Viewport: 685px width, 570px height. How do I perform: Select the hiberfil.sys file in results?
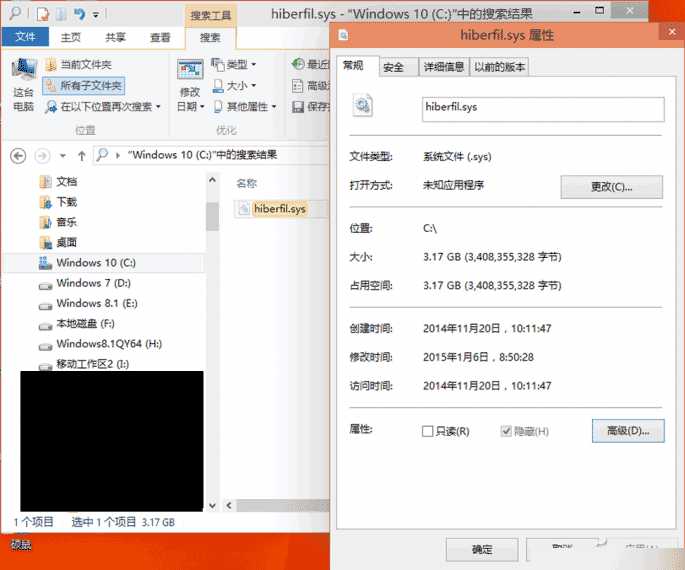pyautogui.click(x=279, y=209)
